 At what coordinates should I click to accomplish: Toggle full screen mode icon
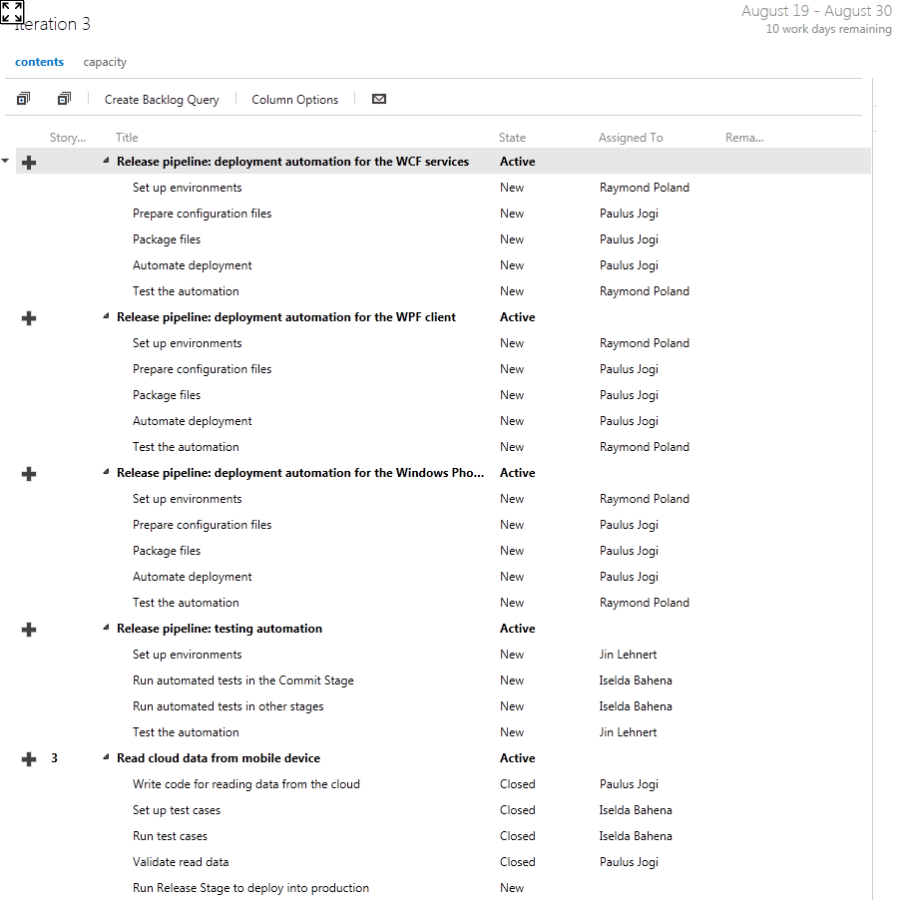pyautogui.click(x=12, y=11)
